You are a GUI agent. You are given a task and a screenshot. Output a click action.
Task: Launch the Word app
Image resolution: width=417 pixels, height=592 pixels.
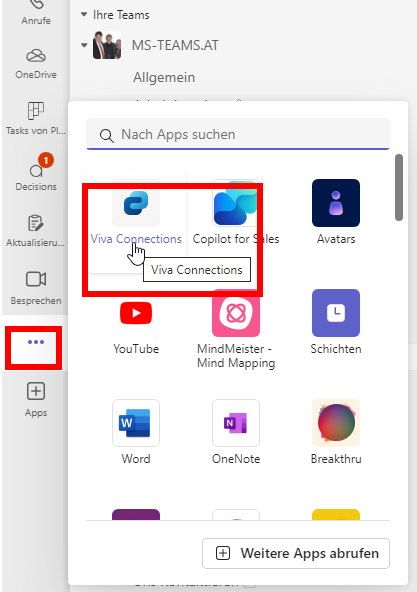click(x=136, y=432)
